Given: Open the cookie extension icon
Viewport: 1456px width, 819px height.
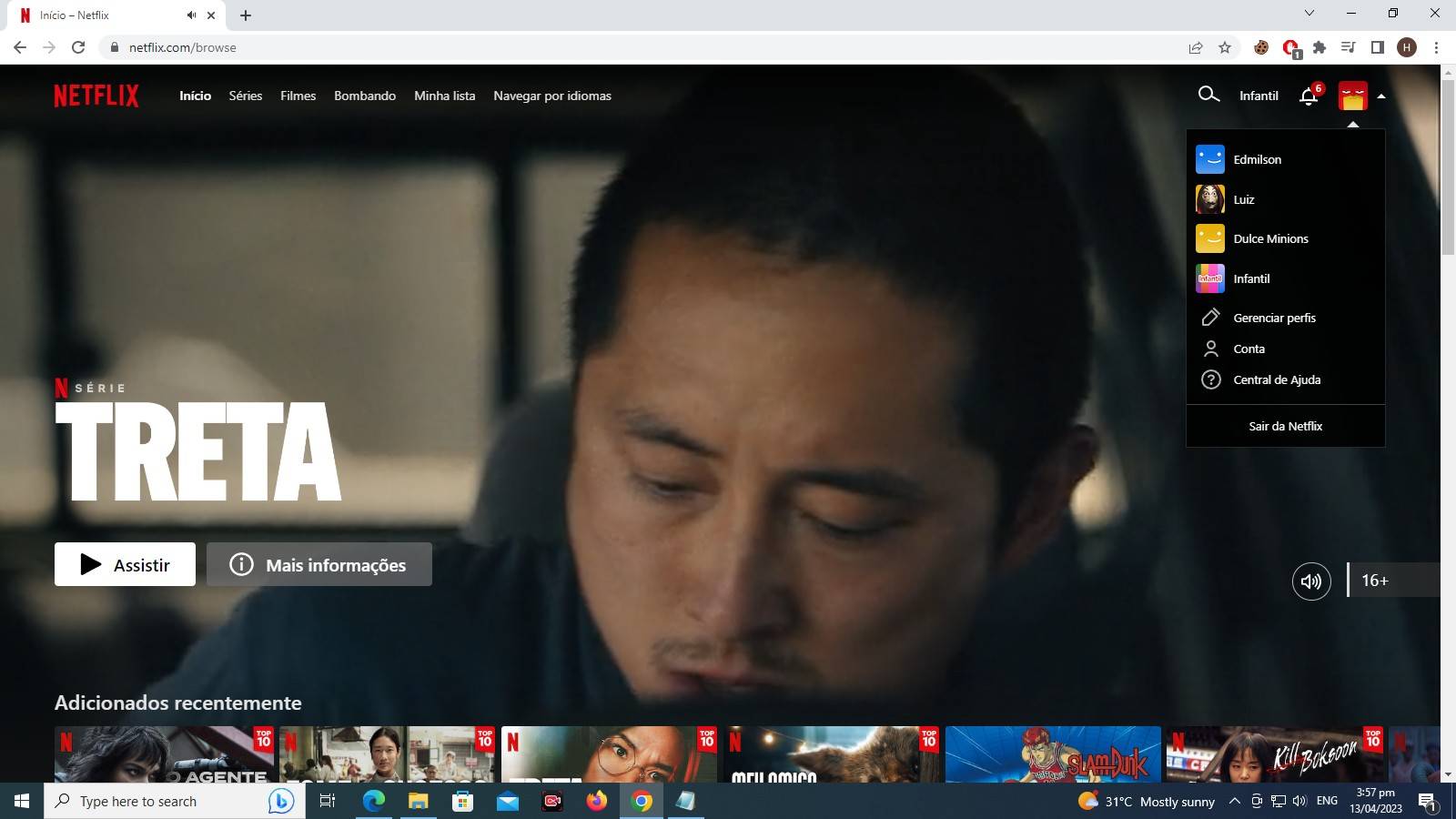Looking at the screenshot, I should (1261, 47).
